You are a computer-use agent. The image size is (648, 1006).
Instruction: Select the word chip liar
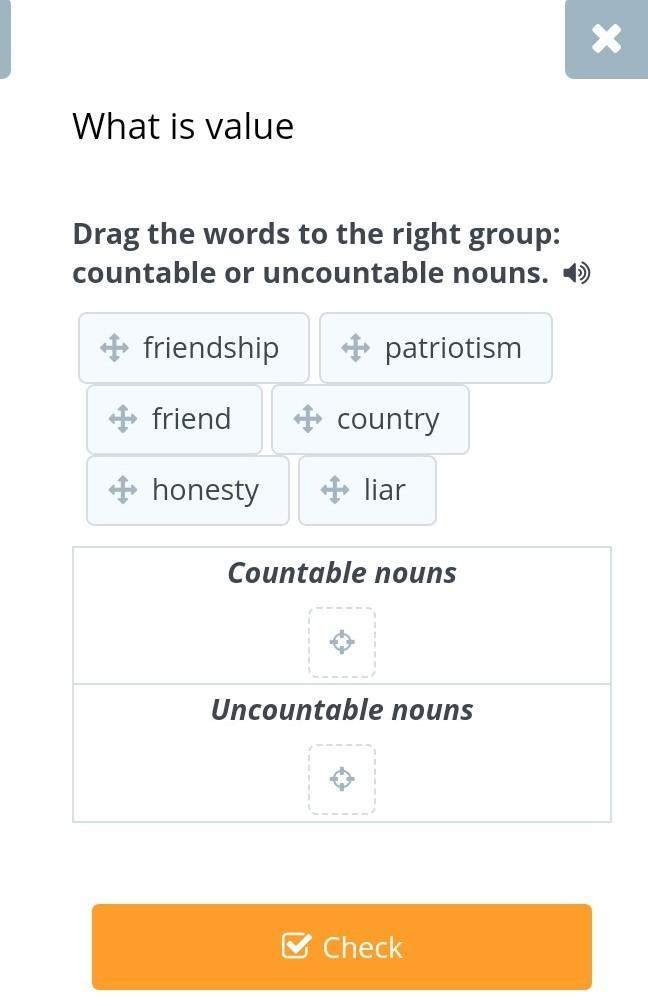[x=385, y=490]
